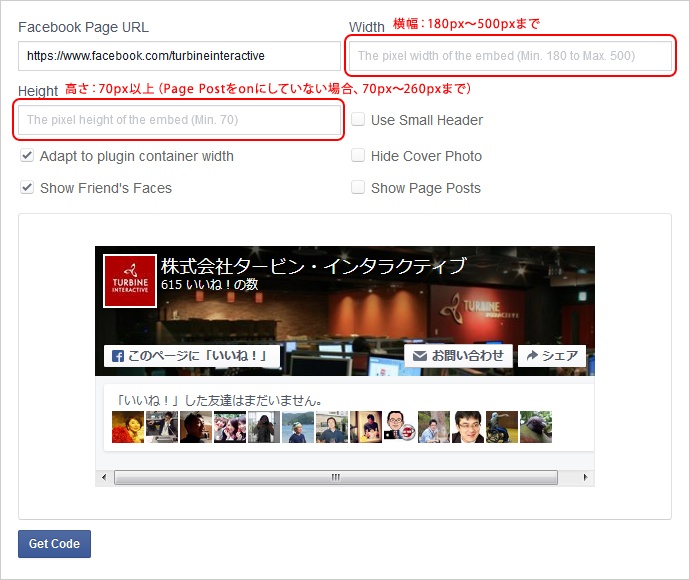The height and width of the screenshot is (580, 690).
Task: Click the お問い合わせ contact button
Action: 459,356
